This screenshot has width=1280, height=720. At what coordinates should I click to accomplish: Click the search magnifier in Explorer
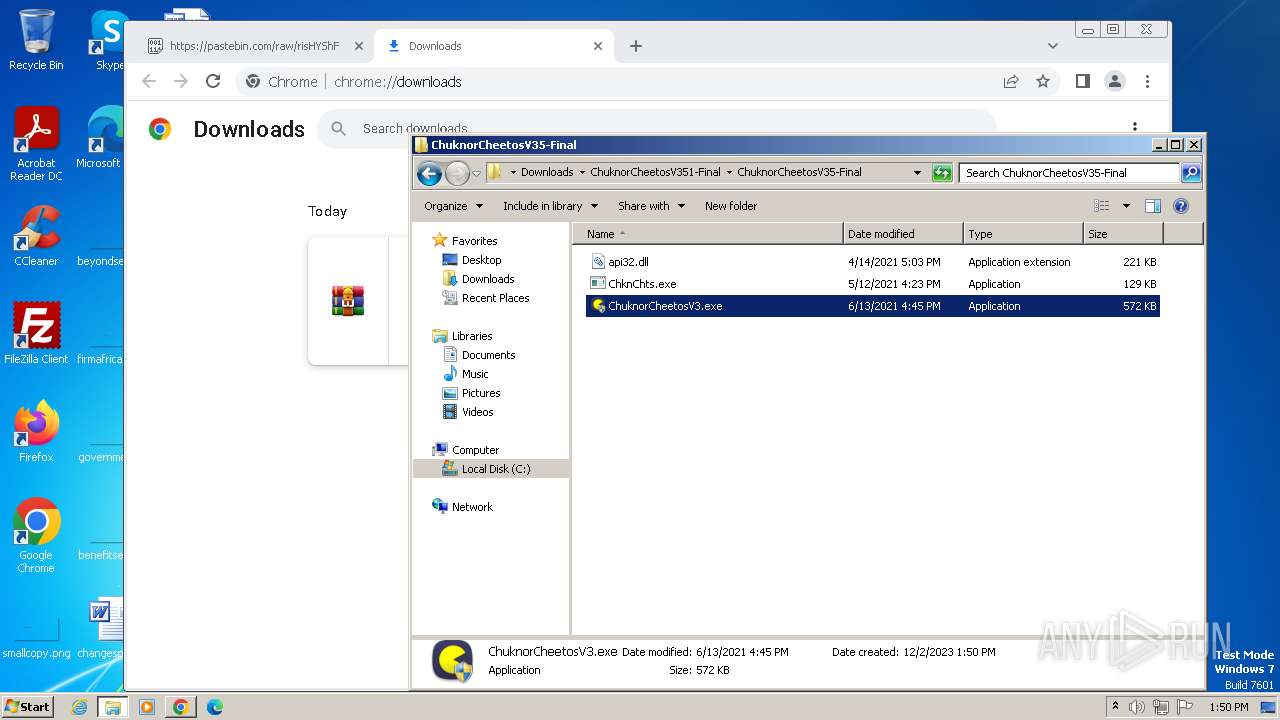point(1190,173)
